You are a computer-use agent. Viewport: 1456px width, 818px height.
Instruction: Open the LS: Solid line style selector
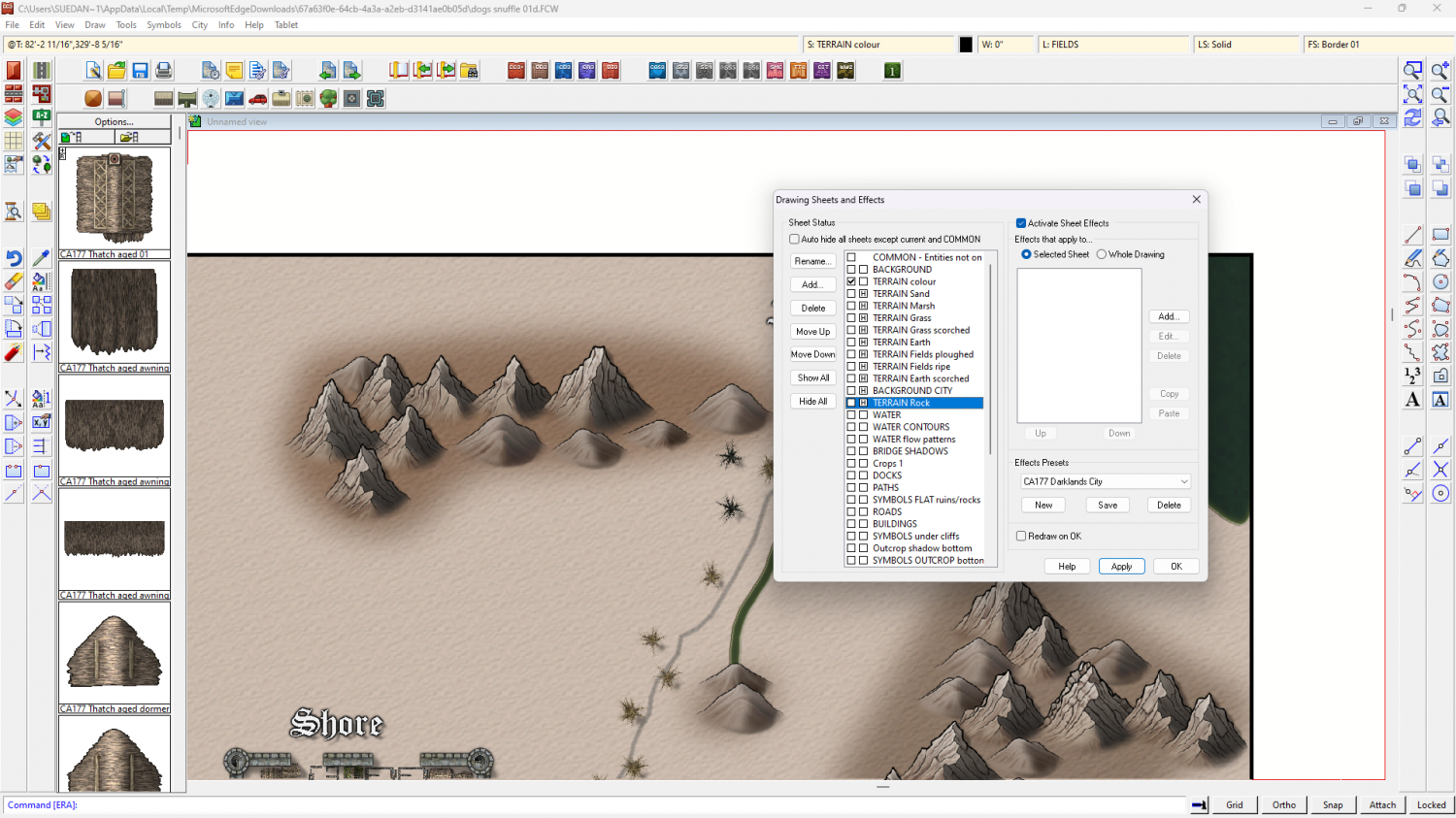point(1246,45)
